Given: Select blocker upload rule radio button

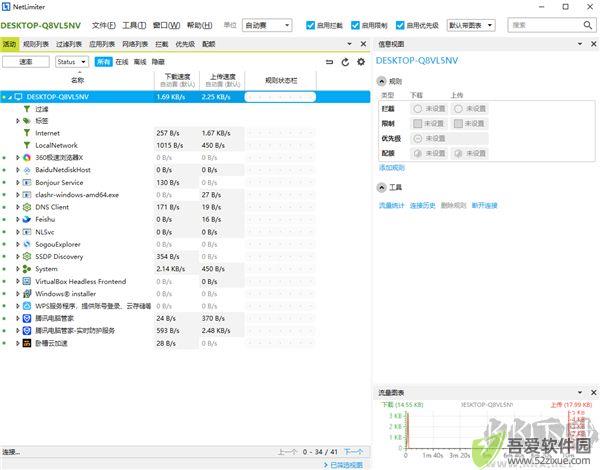Looking at the screenshot, I should tap(458, 109).
